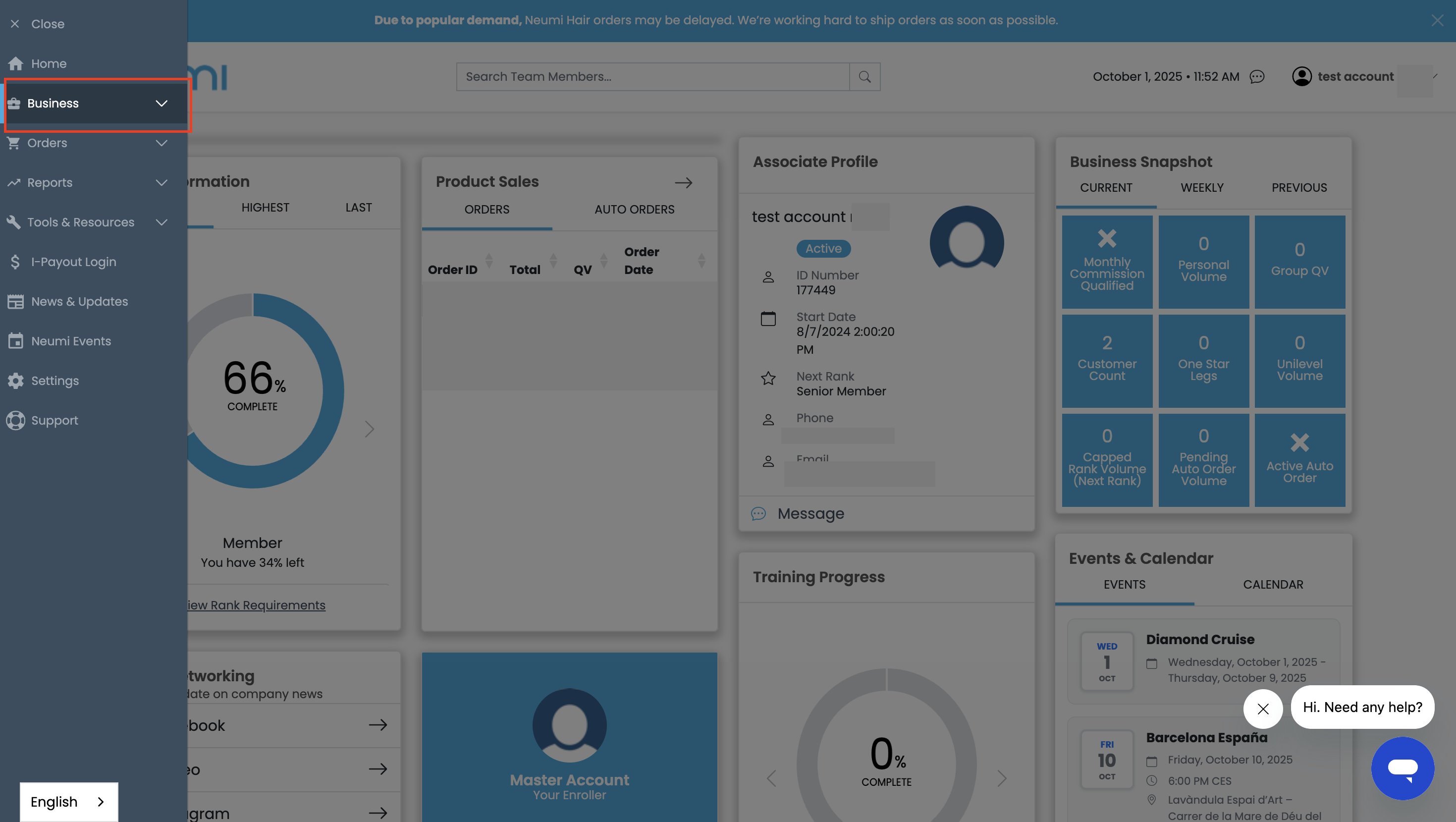Expand the Business menu chevron
The width and height of the screenshot is (1456, 822).
[162, 103]
